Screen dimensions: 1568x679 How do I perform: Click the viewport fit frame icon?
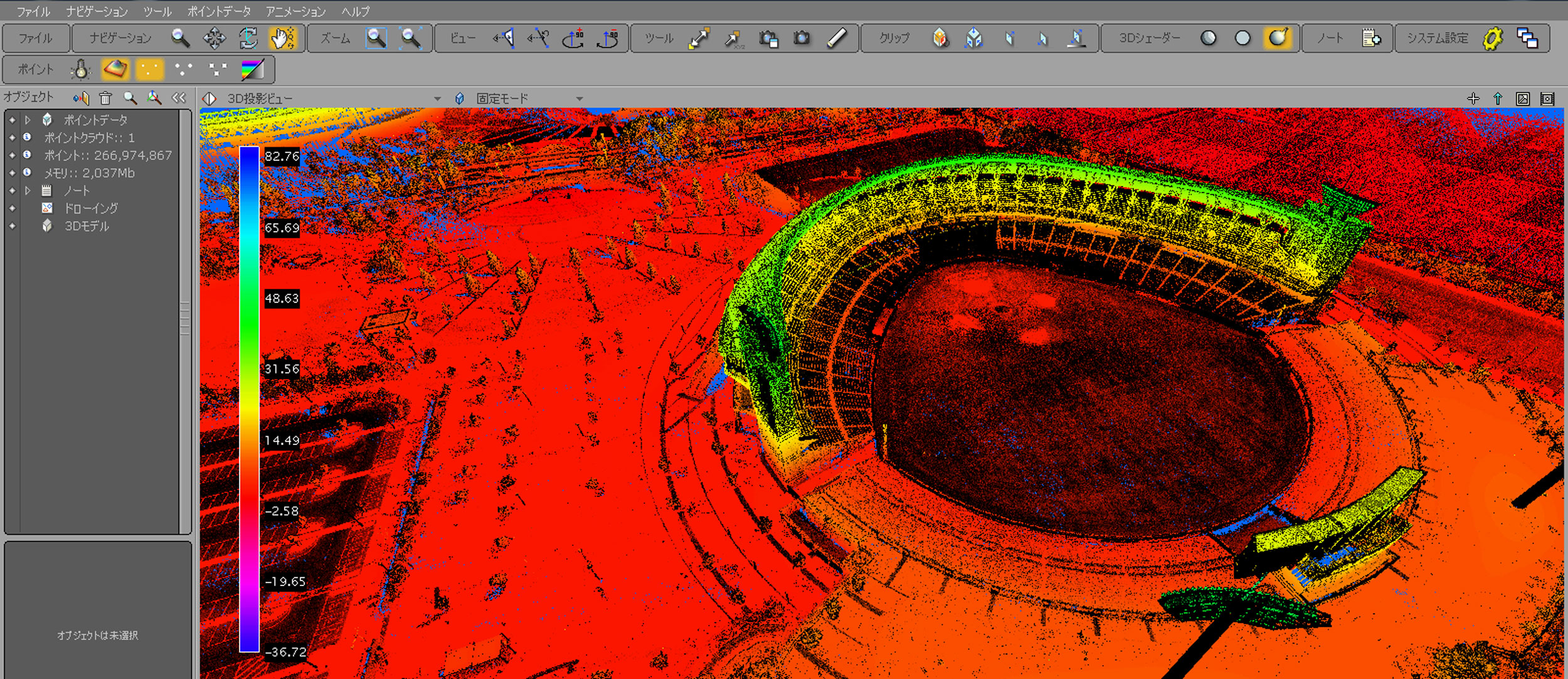pos(1547,99)
